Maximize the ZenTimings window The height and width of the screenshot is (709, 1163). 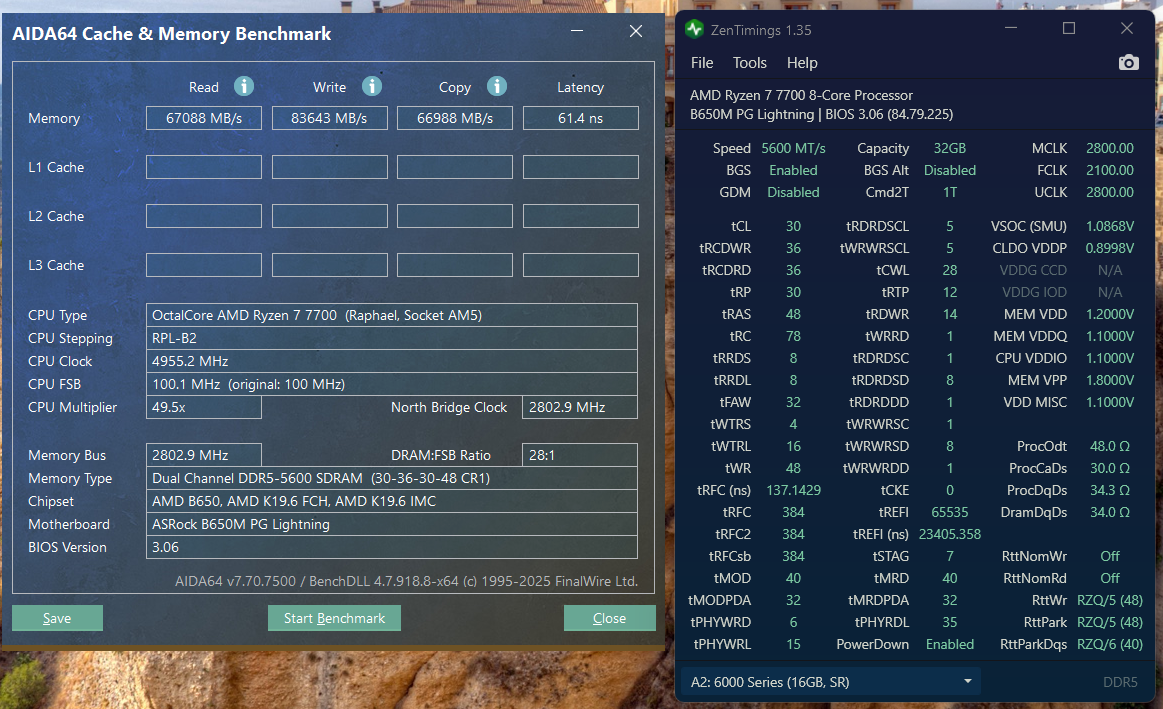1069,28
